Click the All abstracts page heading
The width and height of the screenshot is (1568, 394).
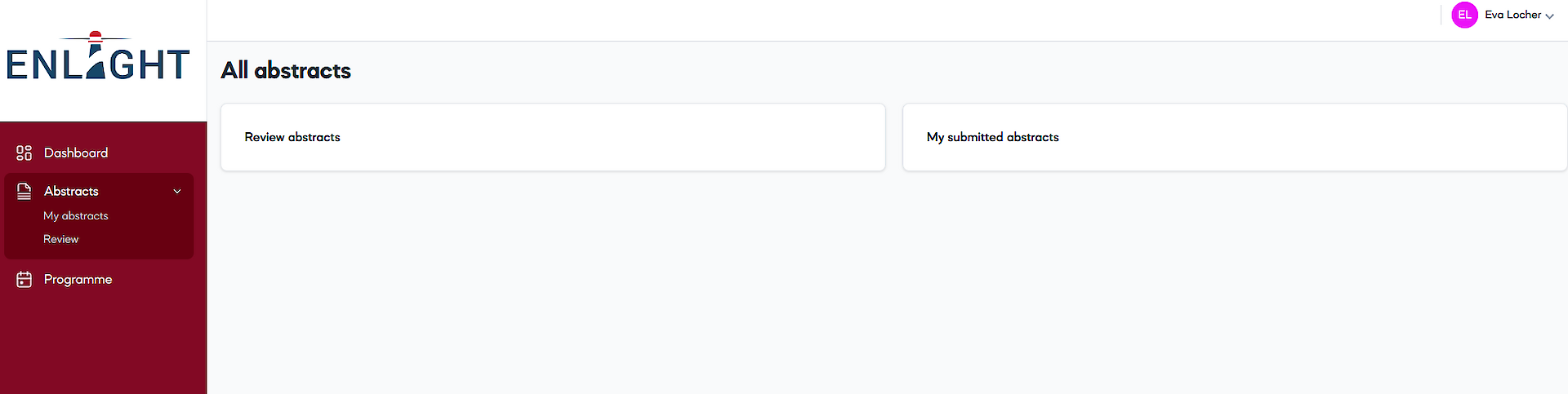tap(286, 70)
